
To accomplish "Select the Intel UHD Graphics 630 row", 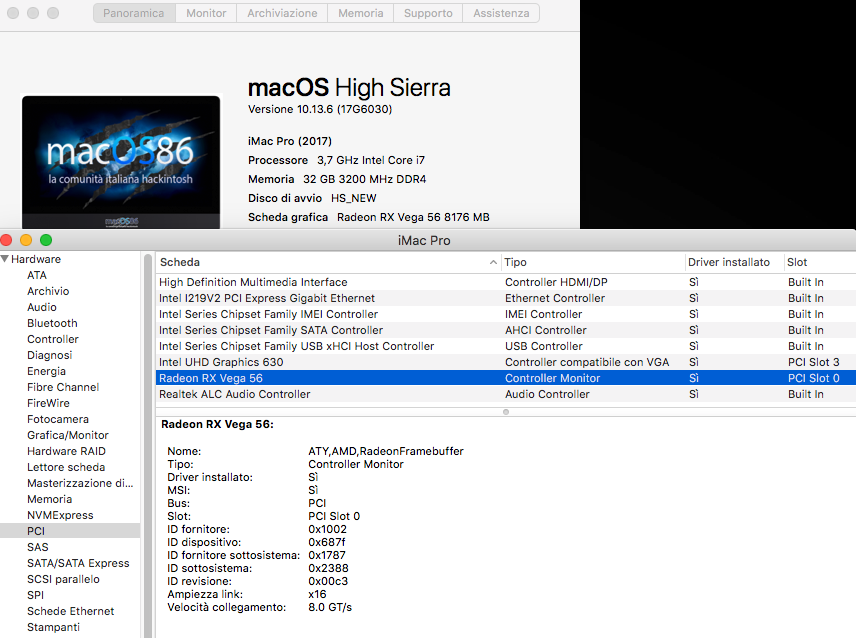I will [506, 362].
